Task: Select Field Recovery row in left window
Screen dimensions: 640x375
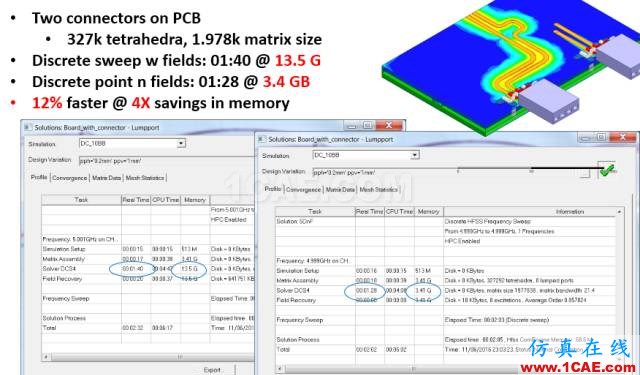Action: pos(148,279)
